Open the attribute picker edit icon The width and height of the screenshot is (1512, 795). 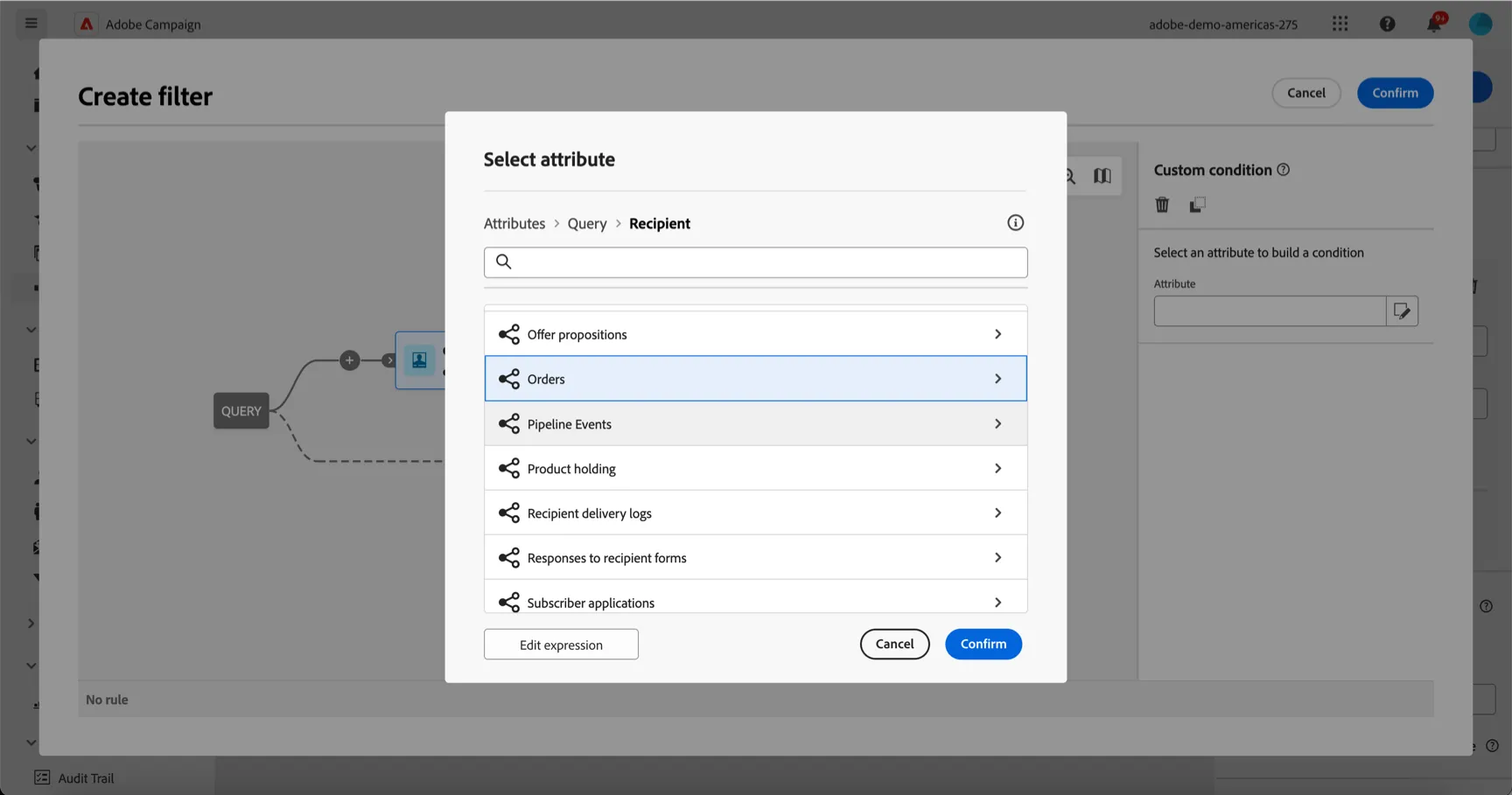tap(1402, 311)
